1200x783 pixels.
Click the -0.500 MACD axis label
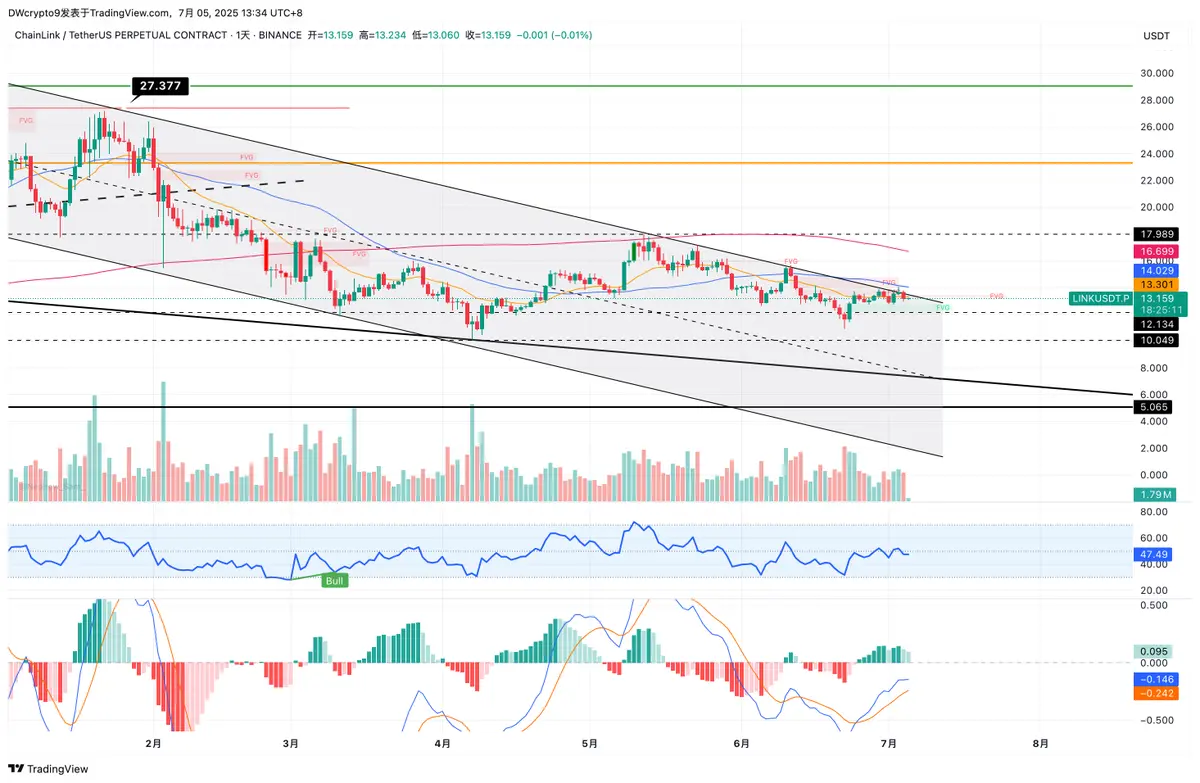click(x=1158, y=720)
